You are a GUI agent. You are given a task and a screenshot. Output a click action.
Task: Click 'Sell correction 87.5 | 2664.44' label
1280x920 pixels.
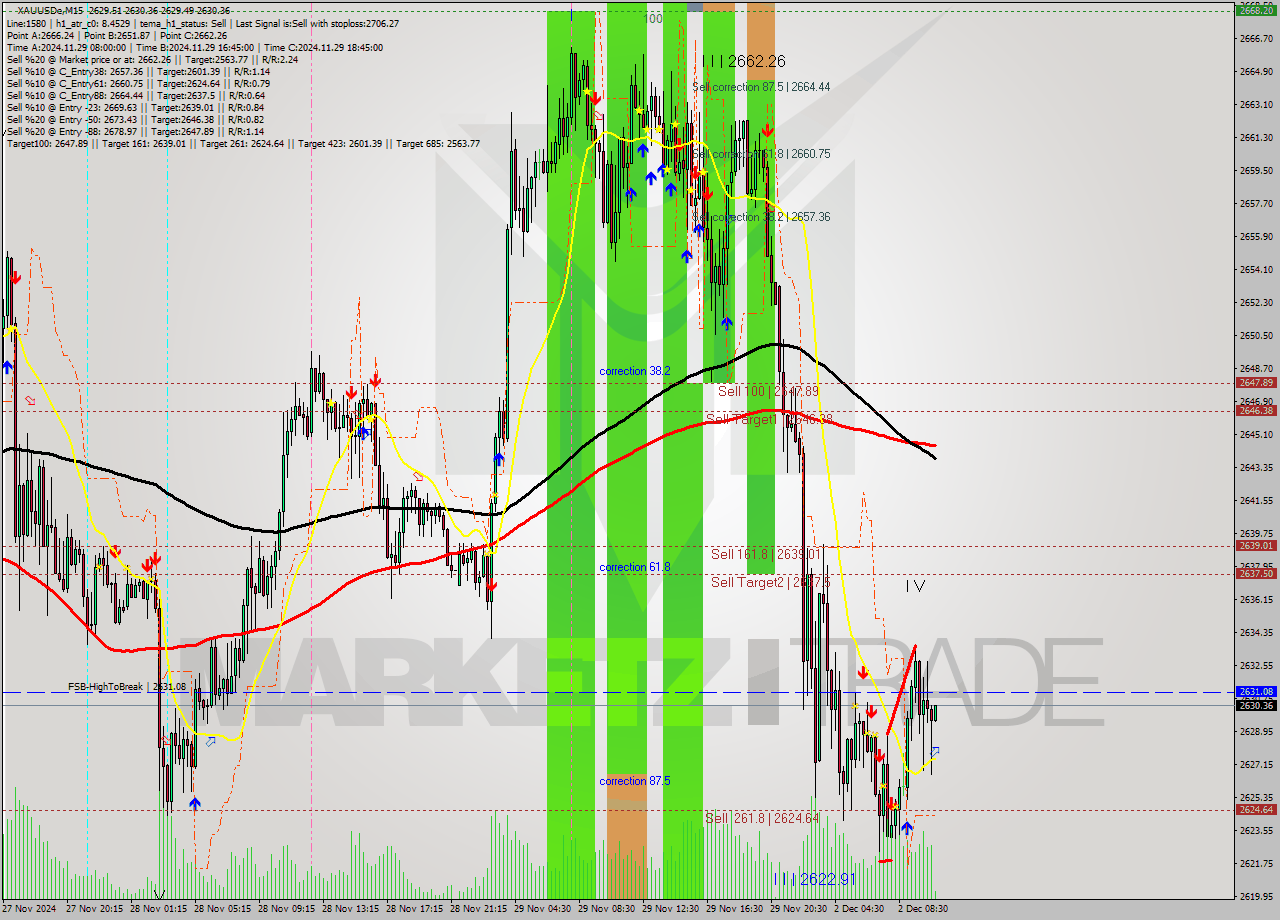[x=761, y=87]
